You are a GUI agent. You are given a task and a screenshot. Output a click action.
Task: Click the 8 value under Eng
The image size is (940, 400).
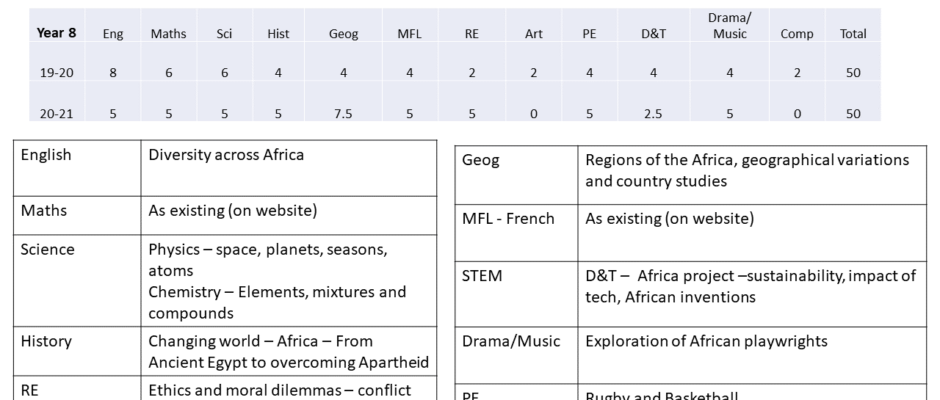pyautogui.click(x=112, y=72)
